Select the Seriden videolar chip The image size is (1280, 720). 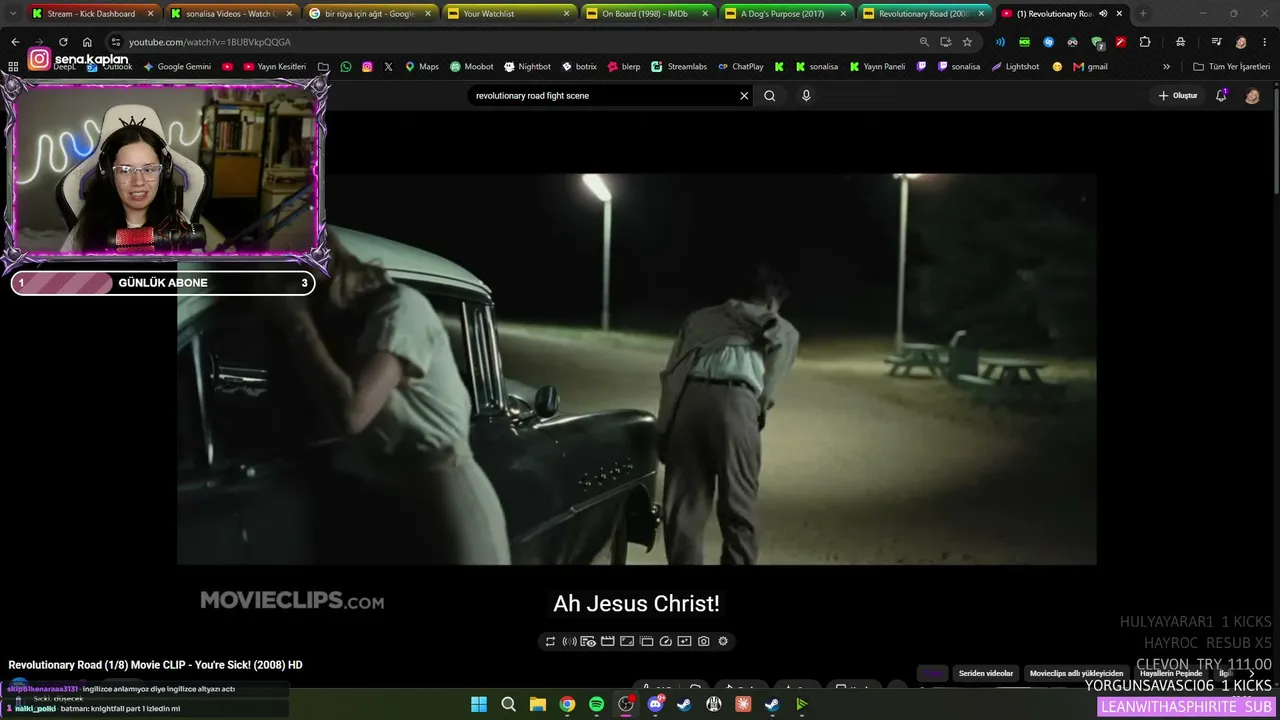click(x=986, y=673)
